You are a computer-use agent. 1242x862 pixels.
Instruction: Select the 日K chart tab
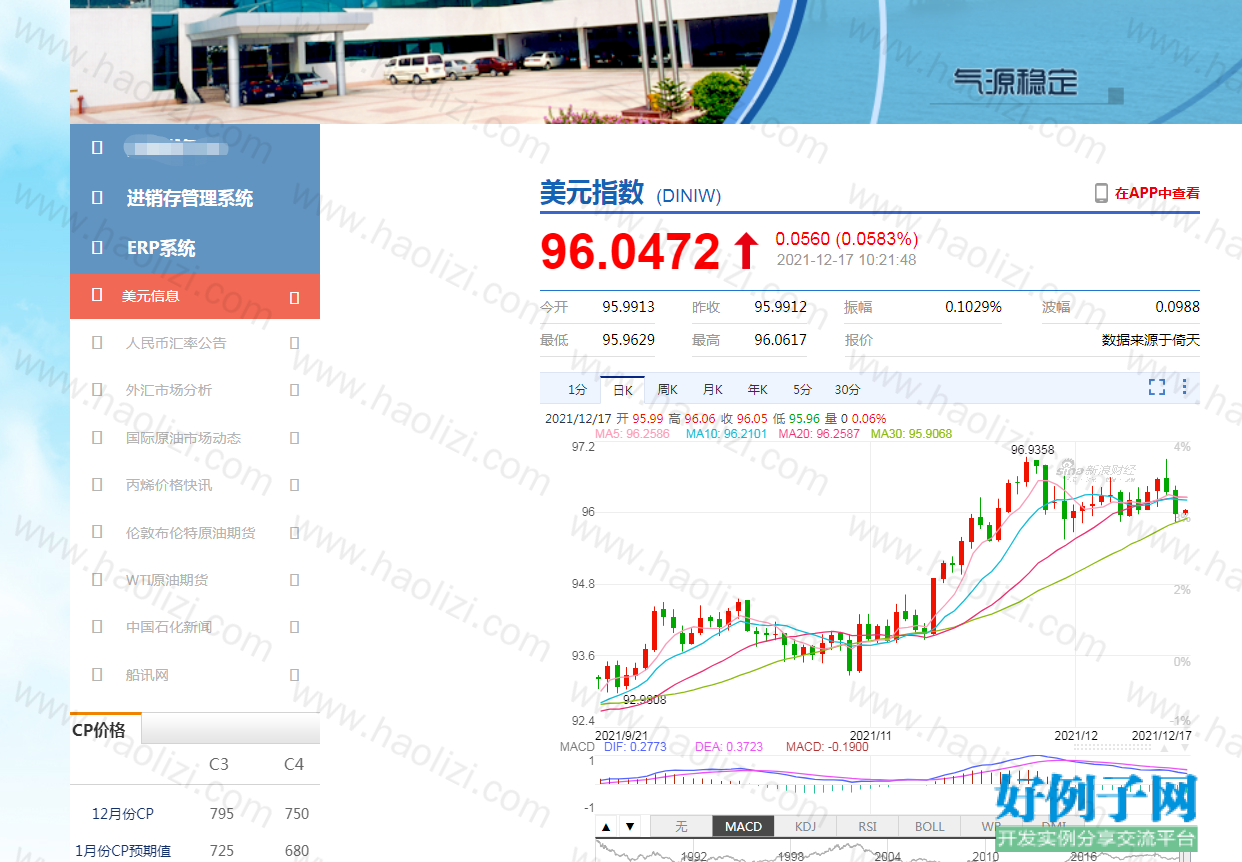click(623, 389)
